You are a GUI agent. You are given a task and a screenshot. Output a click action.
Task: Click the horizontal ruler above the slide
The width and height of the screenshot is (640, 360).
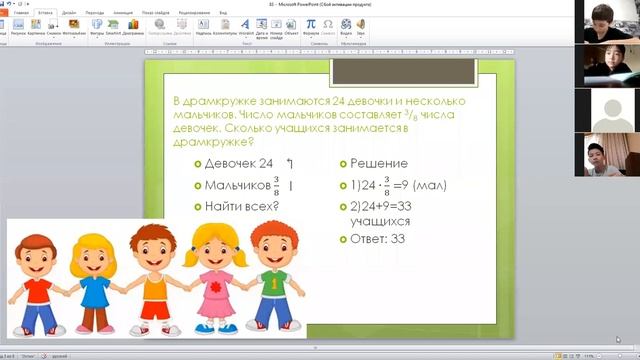point(329,52)
